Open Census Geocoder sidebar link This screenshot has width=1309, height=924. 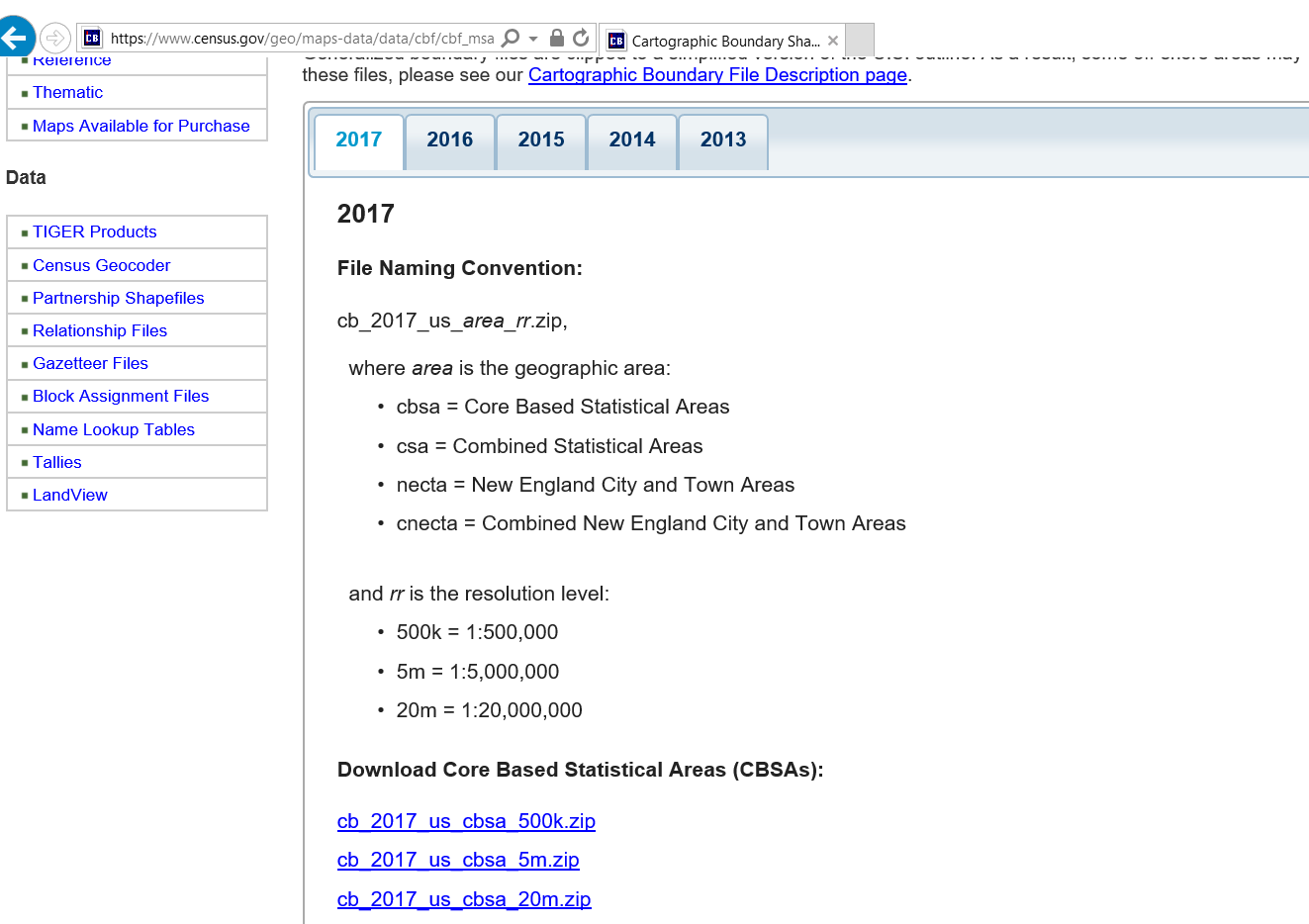pyautogui.click(x=101, y=265)
